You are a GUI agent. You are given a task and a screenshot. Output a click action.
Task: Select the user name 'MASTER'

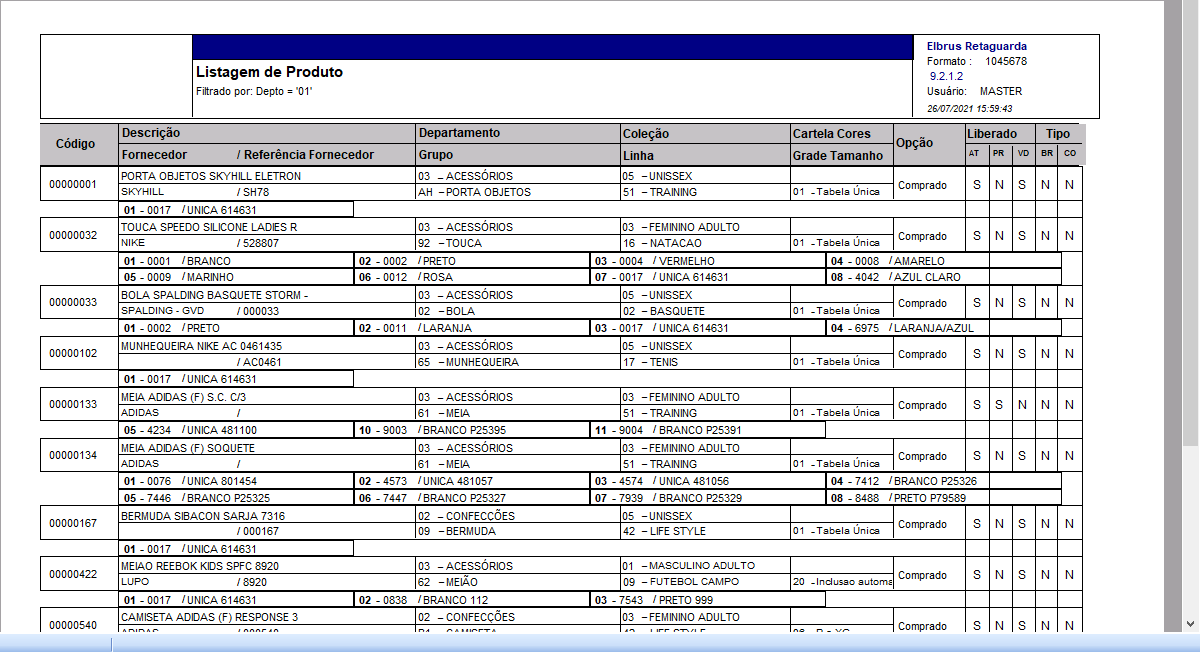tap(1001, 91)
